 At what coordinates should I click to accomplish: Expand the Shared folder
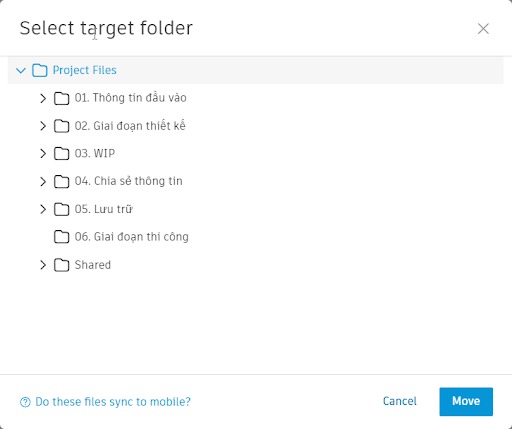click(43, 265)
